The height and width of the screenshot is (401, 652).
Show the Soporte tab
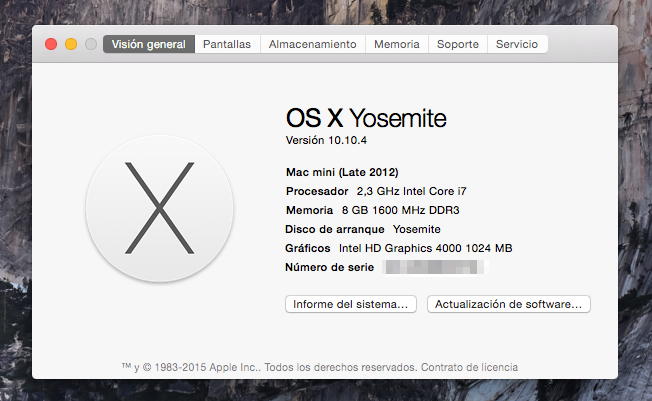click(458, 44)
